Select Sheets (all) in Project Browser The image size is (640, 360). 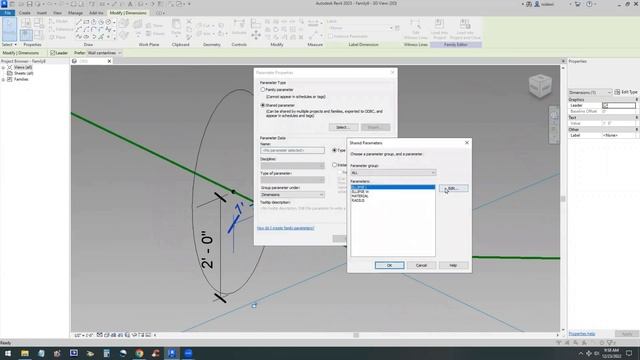(24, 73)
